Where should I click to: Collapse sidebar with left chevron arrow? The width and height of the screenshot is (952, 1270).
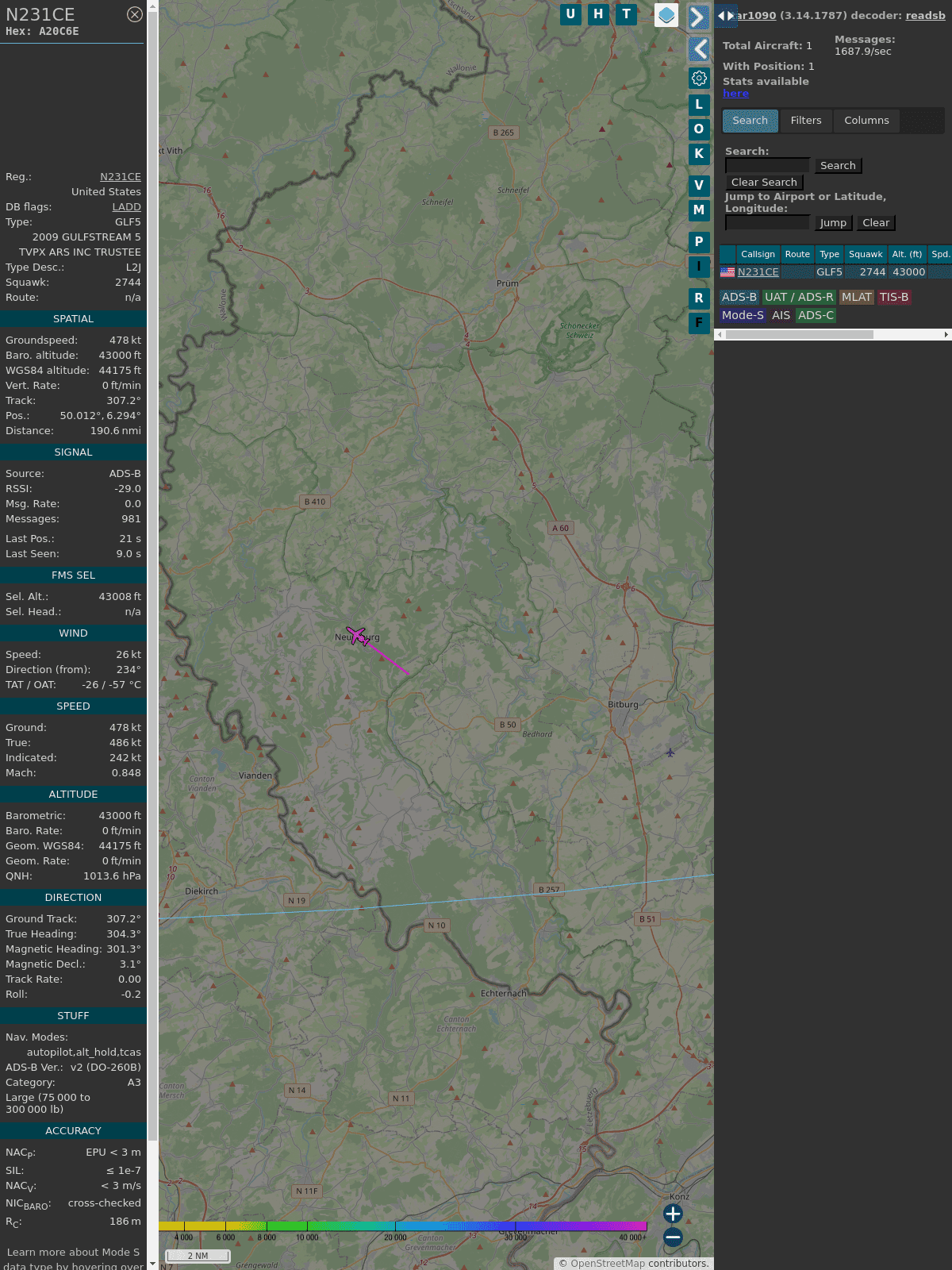pyautogui.click(x=698, y=49)
